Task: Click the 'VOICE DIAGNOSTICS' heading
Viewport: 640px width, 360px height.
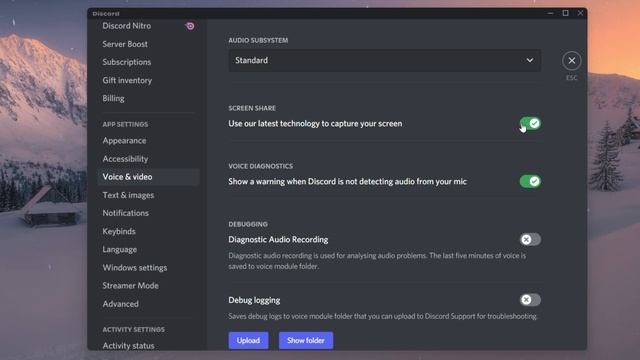Action: pos(260,166)
